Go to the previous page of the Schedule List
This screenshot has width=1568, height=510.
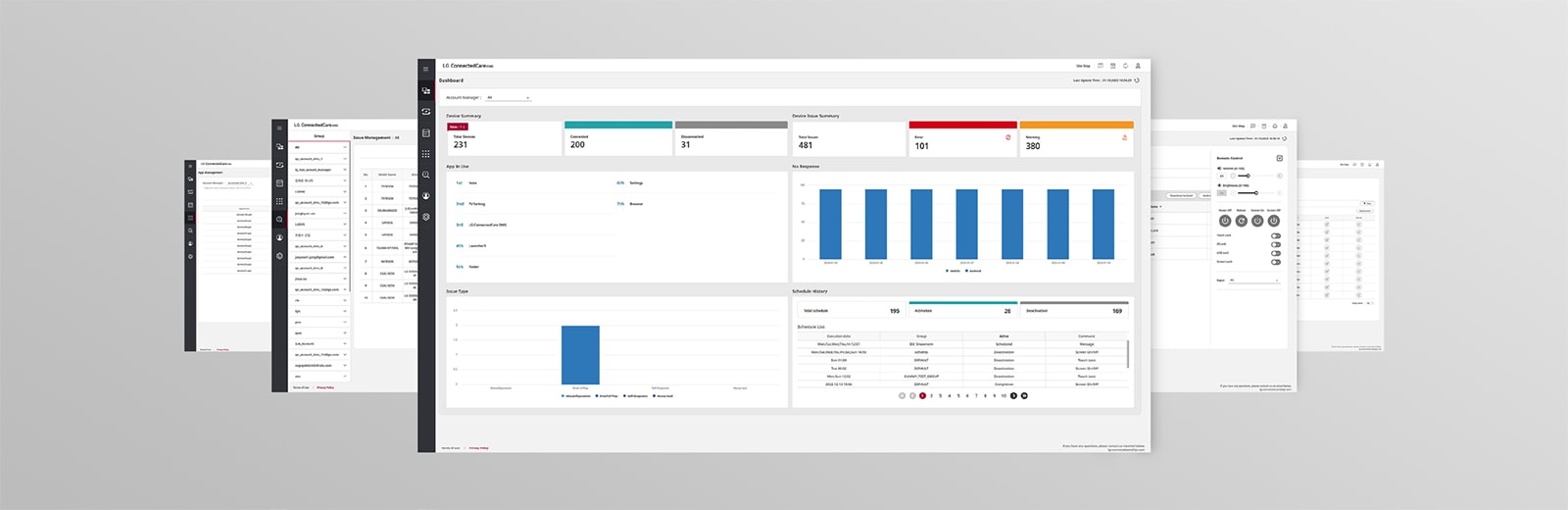click(x=912, y=395)
